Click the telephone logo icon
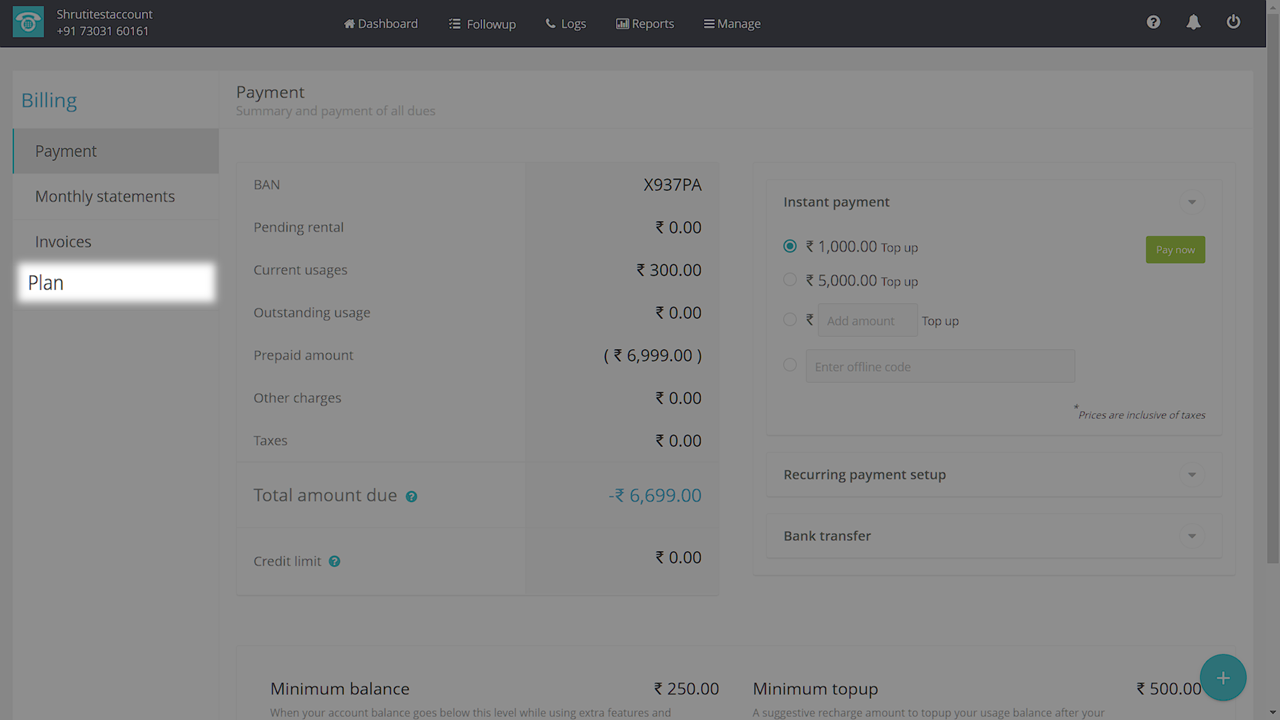The height and width of the screenshot is (720, 1280). pyautogui.click(x=28, y=23)
